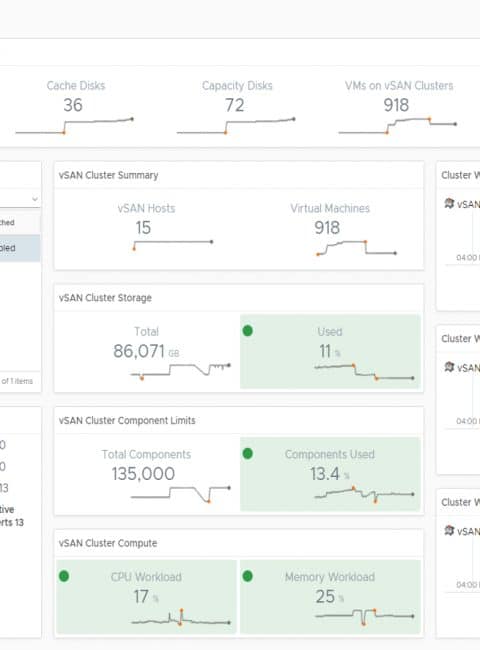Click the green status dot beside Components Used

click(x=247, y=454)
